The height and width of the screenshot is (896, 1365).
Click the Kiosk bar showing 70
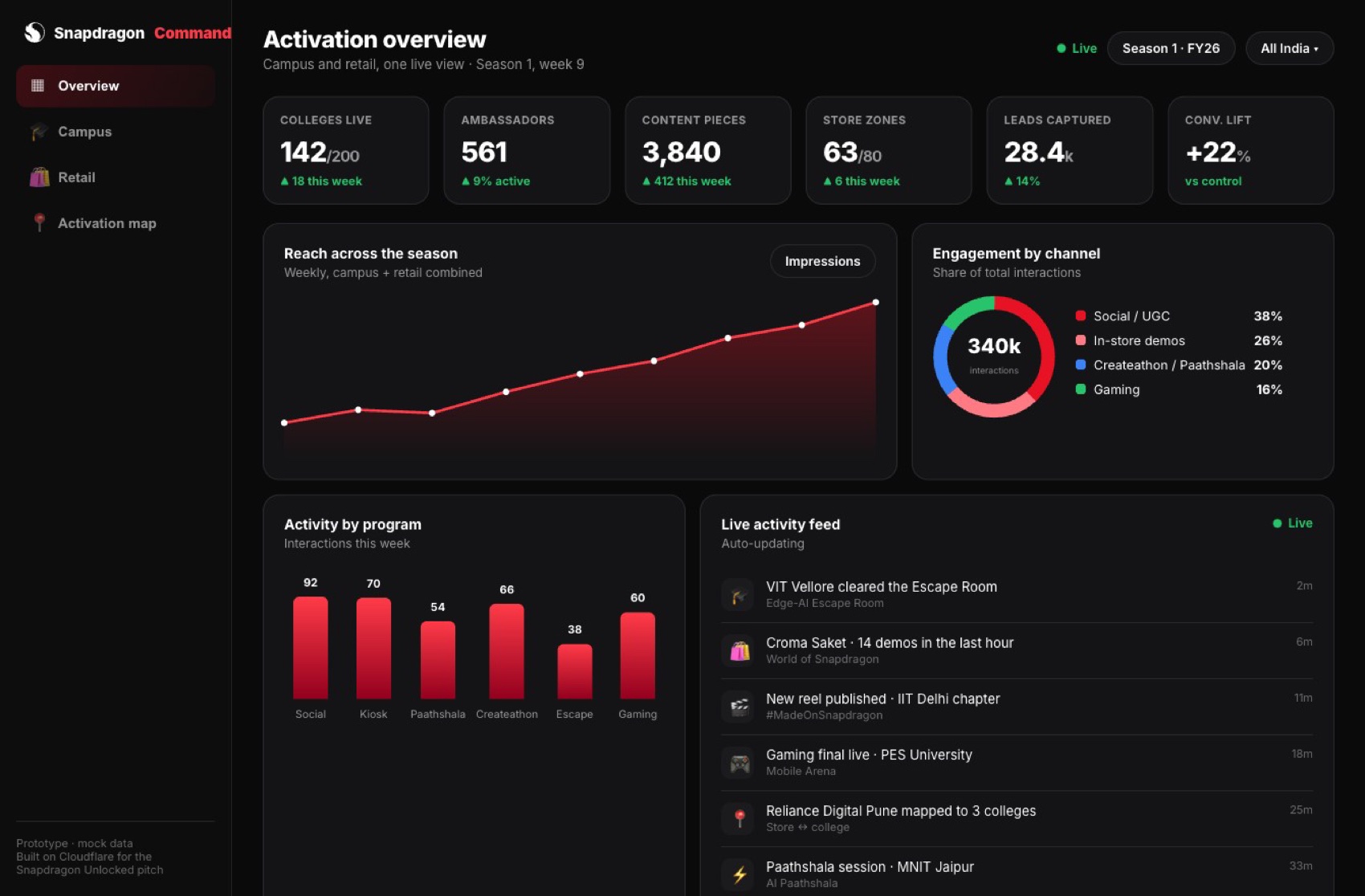[x=373, y=648]
